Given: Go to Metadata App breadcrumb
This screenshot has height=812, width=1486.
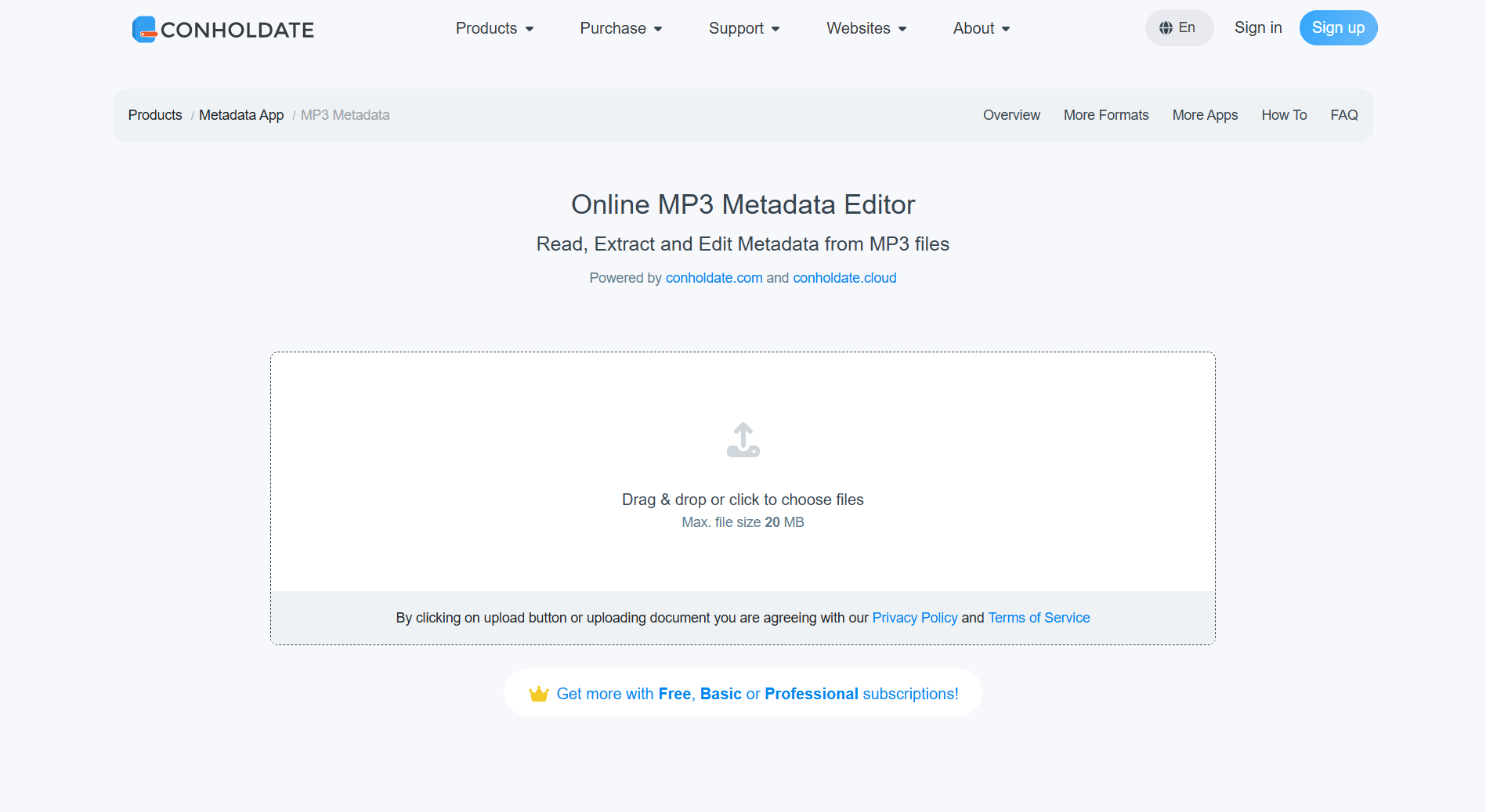Looking at the screenshot, I should tap(241, 115).
